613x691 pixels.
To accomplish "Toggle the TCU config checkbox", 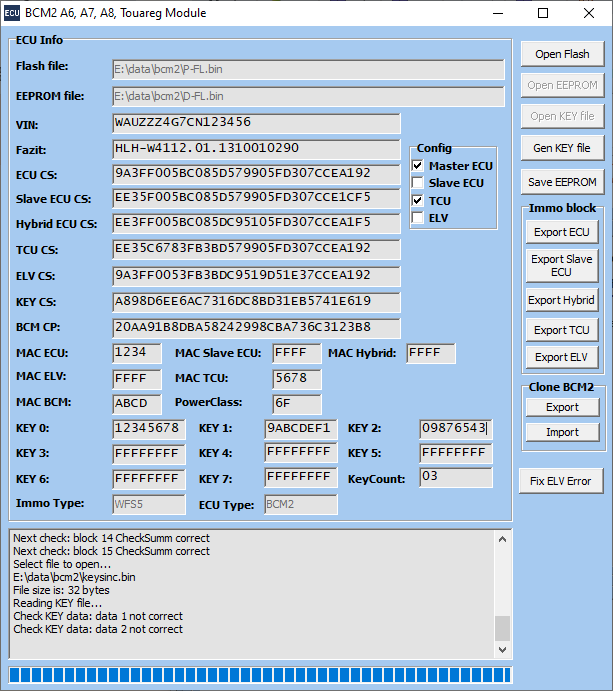I will pyautogui.click(x=419, y=201).
